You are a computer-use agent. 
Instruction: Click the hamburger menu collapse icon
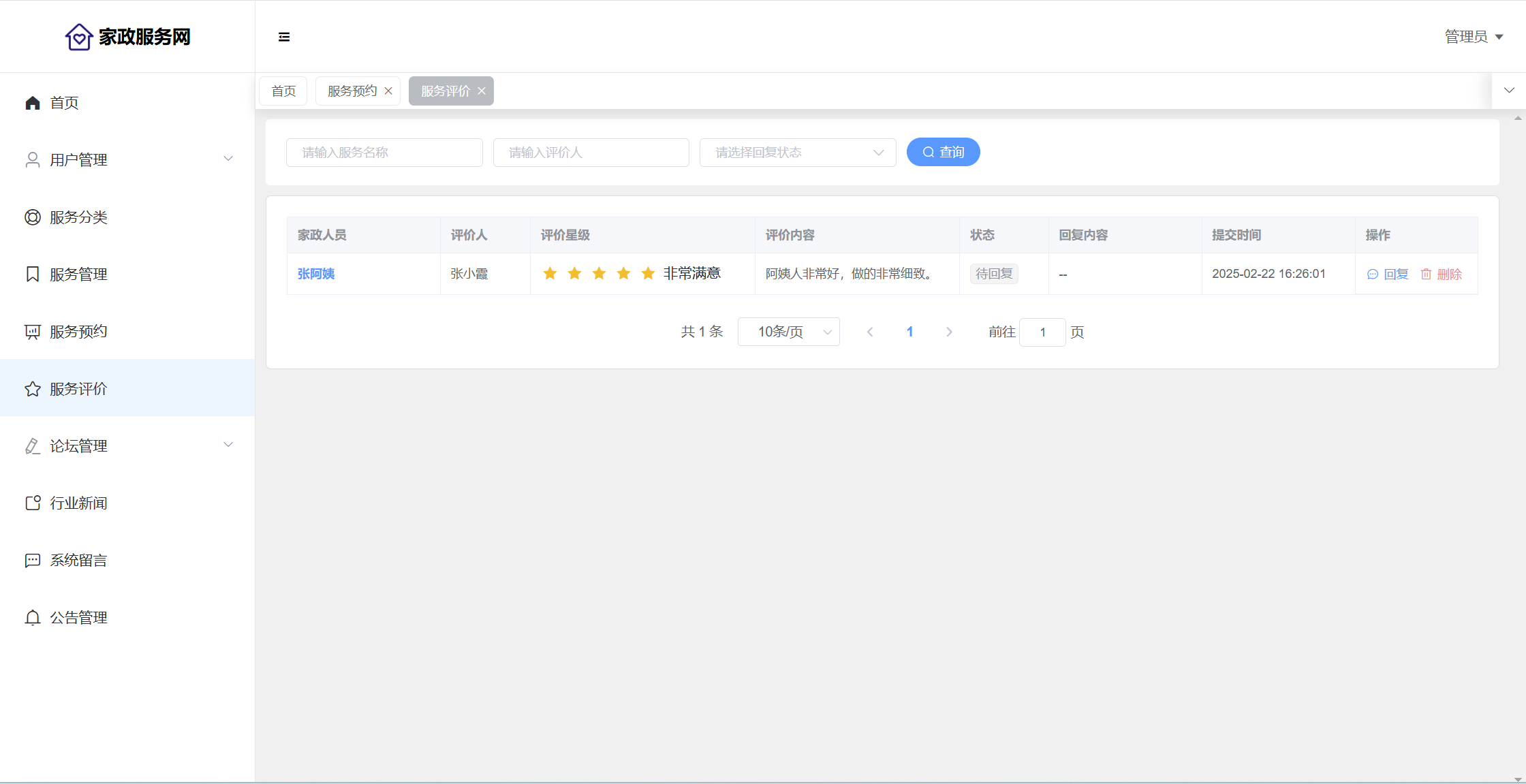[284, 37]
